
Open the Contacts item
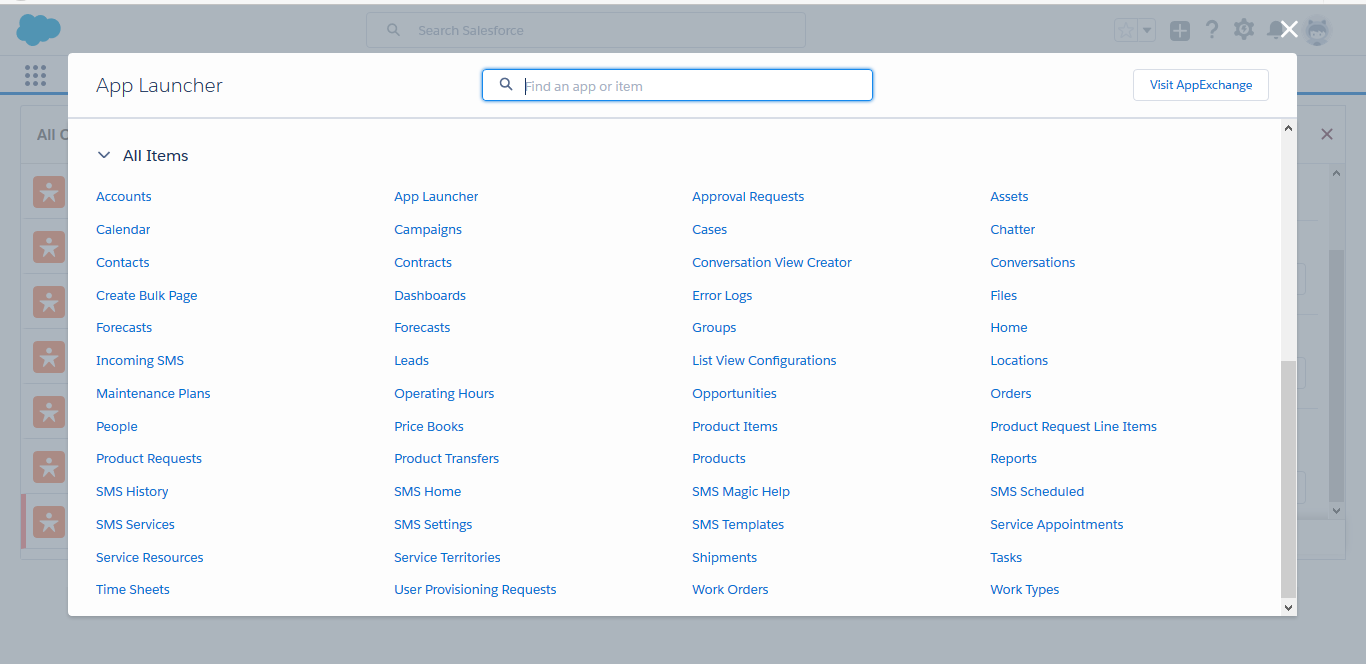tap(122, 263)
